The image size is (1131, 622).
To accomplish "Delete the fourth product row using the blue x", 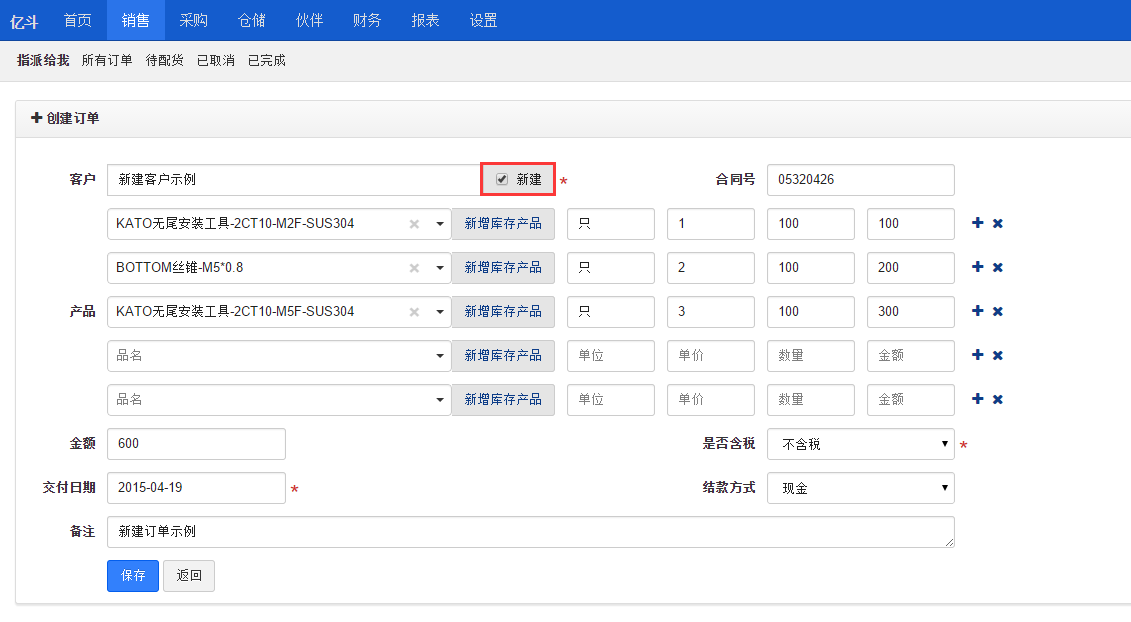I will coord(997,355).
